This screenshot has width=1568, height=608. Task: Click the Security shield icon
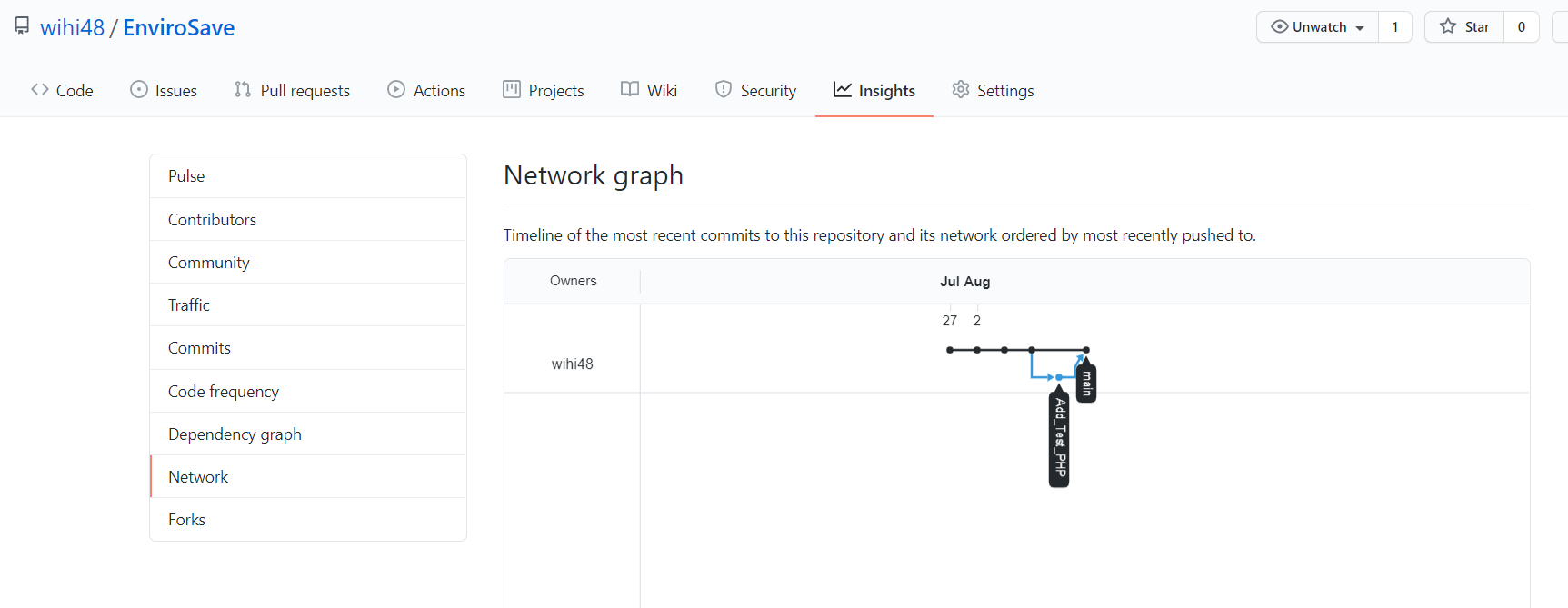[x=724, y=89]
